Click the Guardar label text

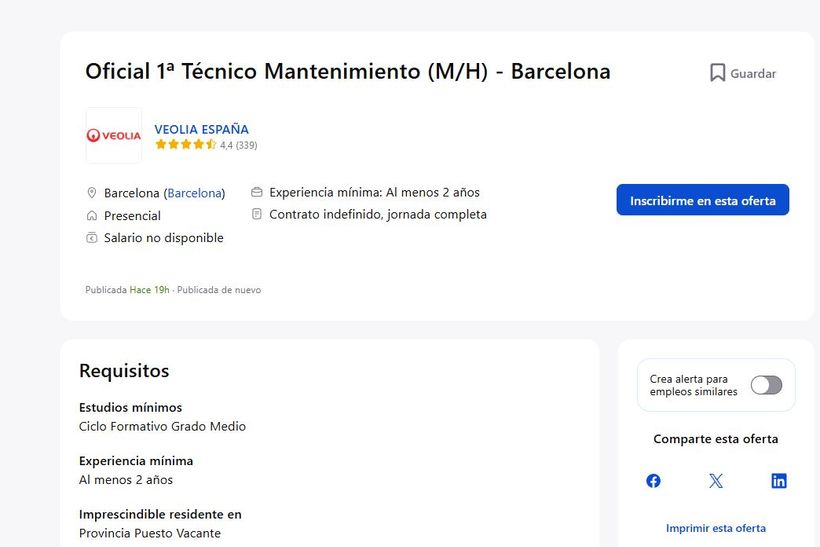753,73
